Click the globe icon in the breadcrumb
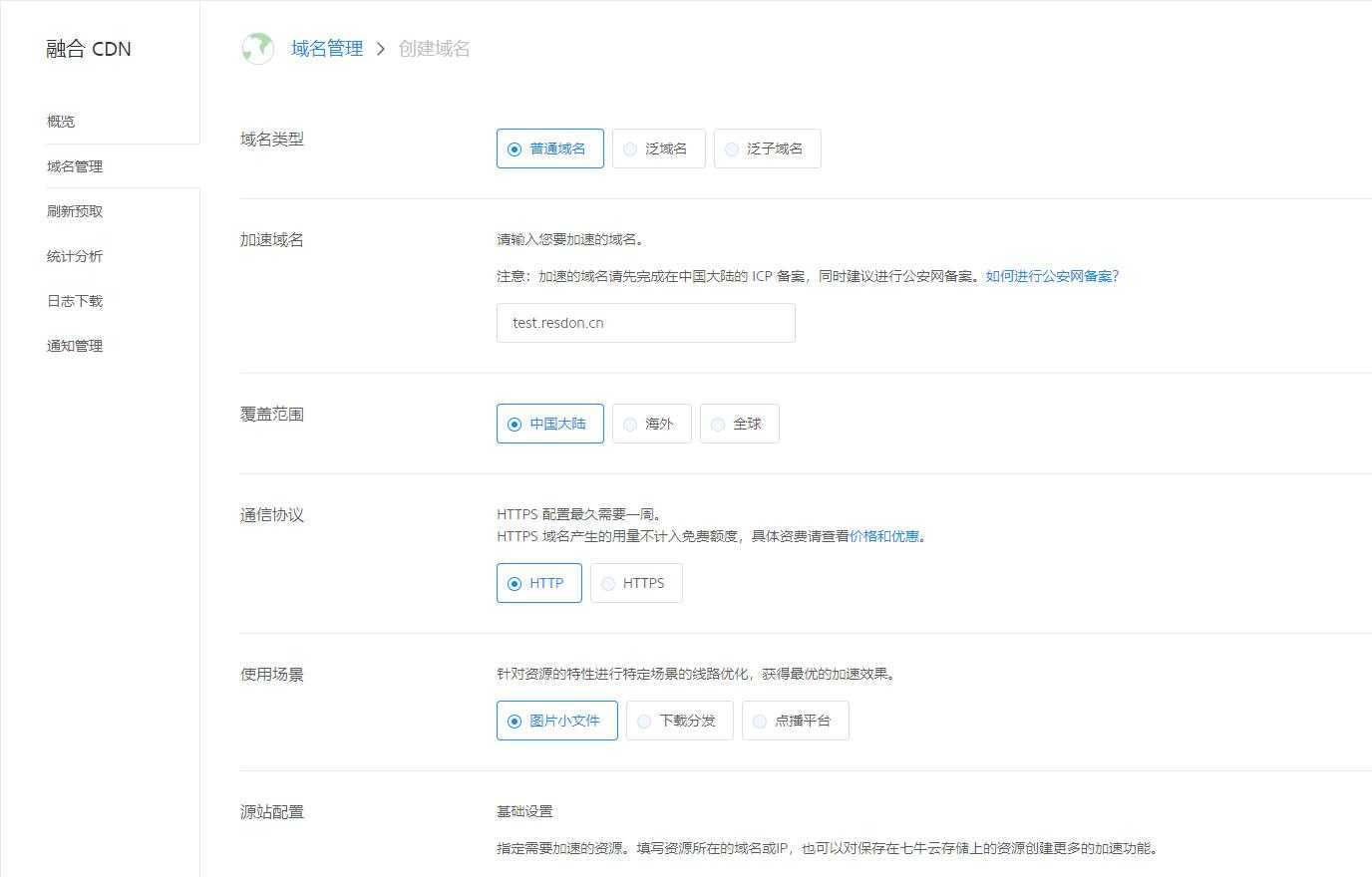Image resolution: width=1372 pixels, height=877 pixels. pos(257,48)
